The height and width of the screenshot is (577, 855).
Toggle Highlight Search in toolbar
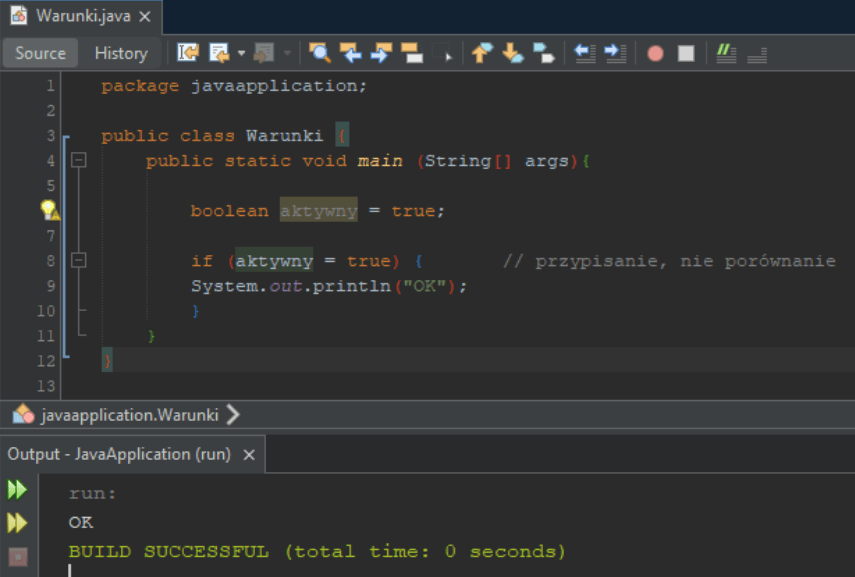[x=411, y=53]
